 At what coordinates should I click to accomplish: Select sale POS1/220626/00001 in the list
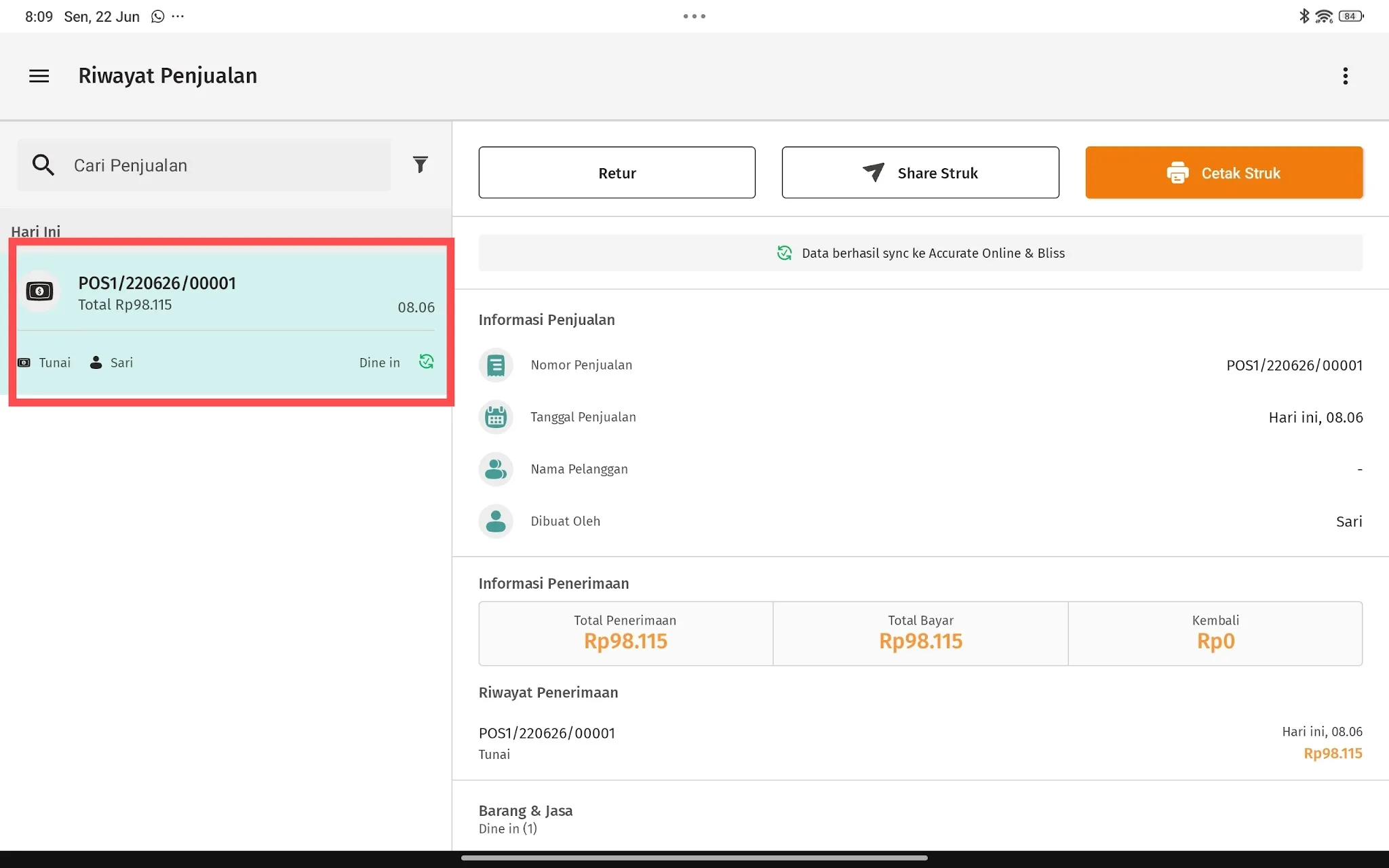pyautogui.click(x=231, y=322)
